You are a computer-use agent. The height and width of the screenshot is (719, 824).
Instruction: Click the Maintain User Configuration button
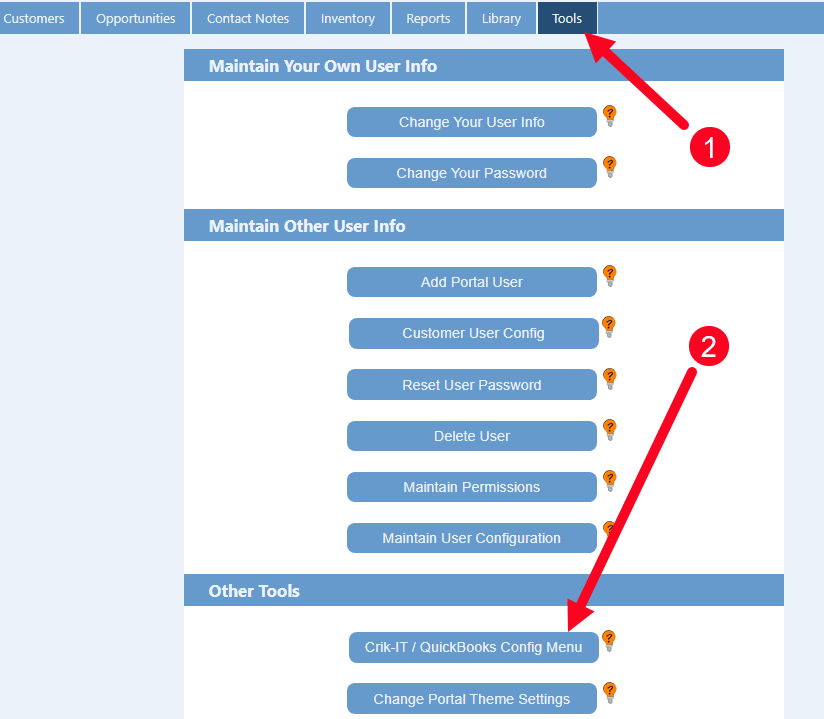click(472, 538)
